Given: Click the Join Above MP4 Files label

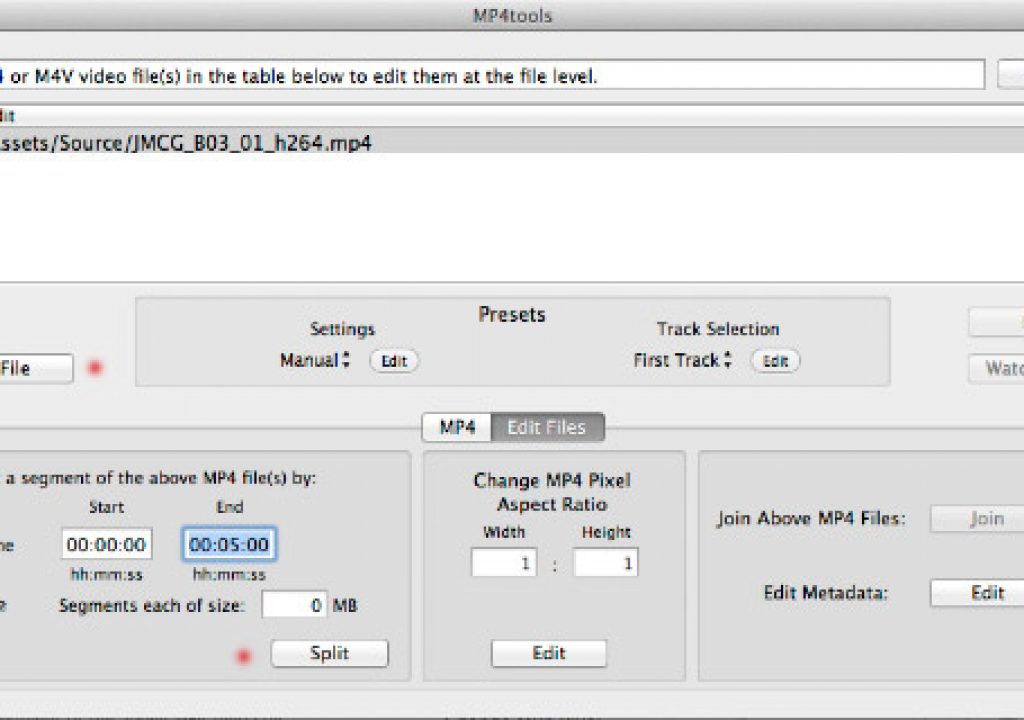Looking at the screenshot, I should pyautogui.click(x=812, y=519).
